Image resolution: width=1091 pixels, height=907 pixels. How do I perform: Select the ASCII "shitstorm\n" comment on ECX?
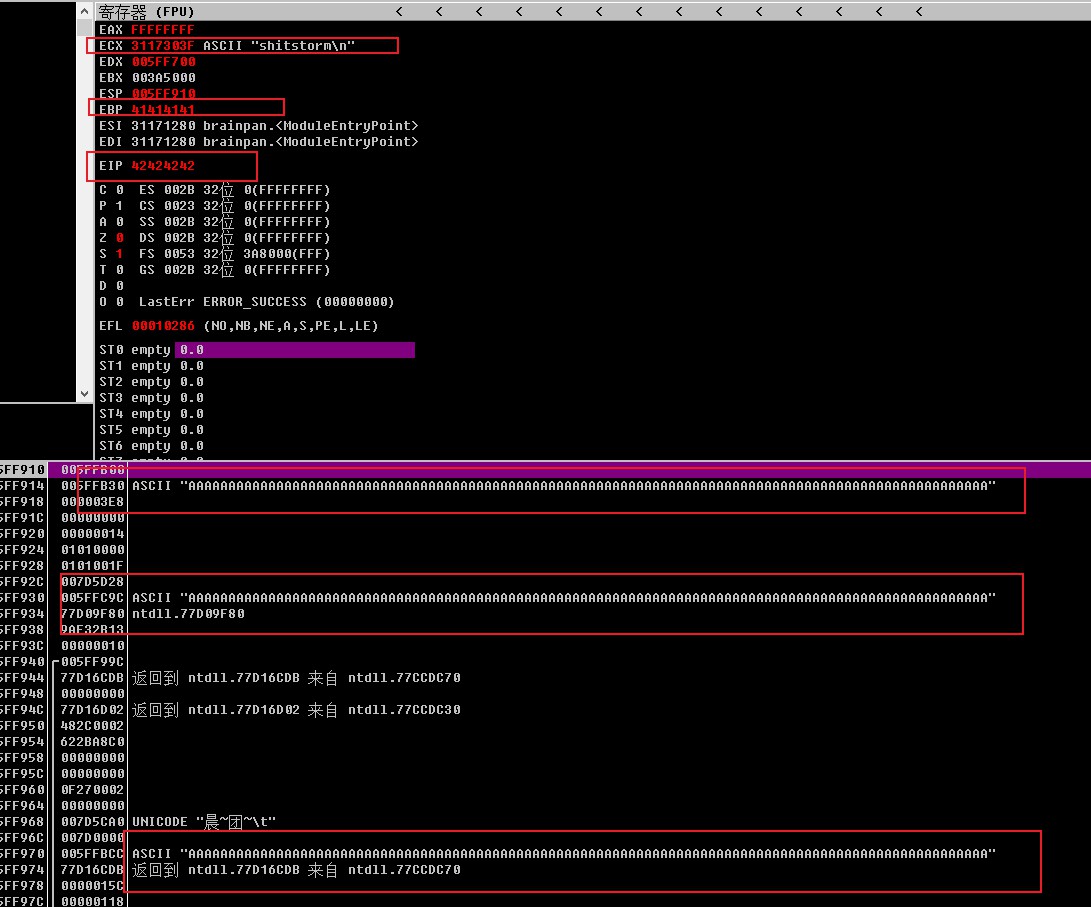click(279, 46)
